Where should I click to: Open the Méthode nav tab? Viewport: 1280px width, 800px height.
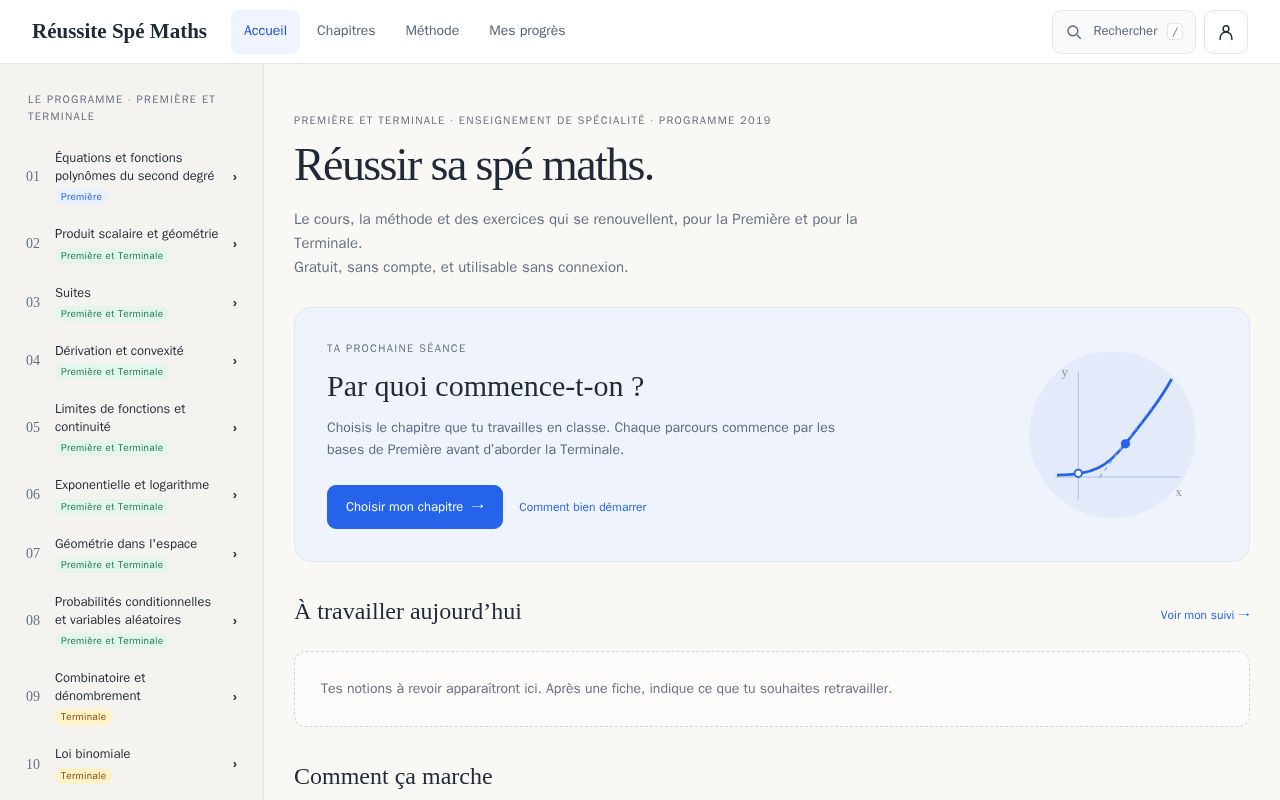432,31
